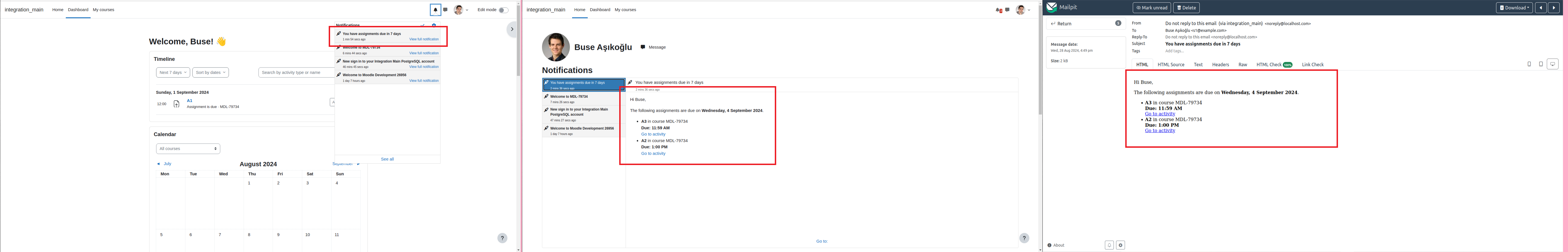The width and height of the screenshot is (1568, 252).
Task: Open Next 7 days timeline filter
Action: [x=173, y=72]
